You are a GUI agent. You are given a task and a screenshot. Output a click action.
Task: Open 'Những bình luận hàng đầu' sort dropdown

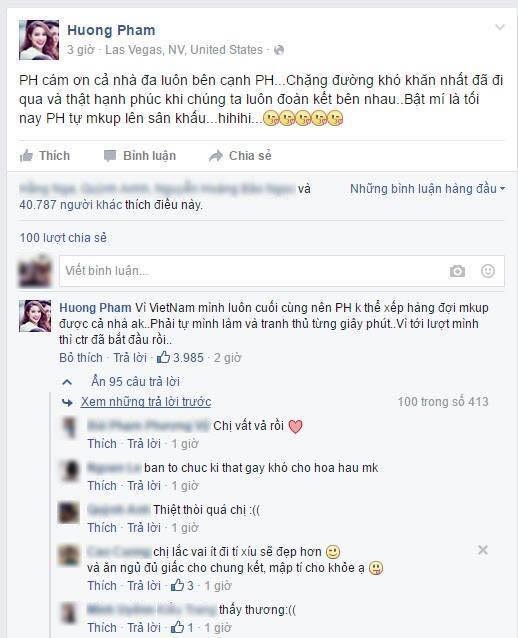[x=427, y=189]
